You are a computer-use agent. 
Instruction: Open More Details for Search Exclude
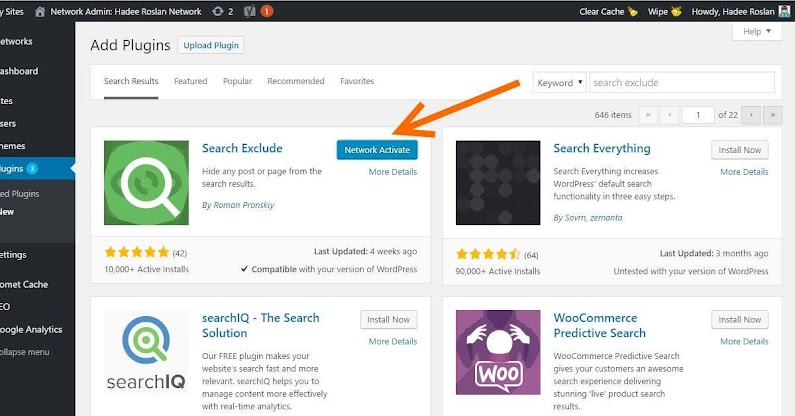click(x=393, y=172)
